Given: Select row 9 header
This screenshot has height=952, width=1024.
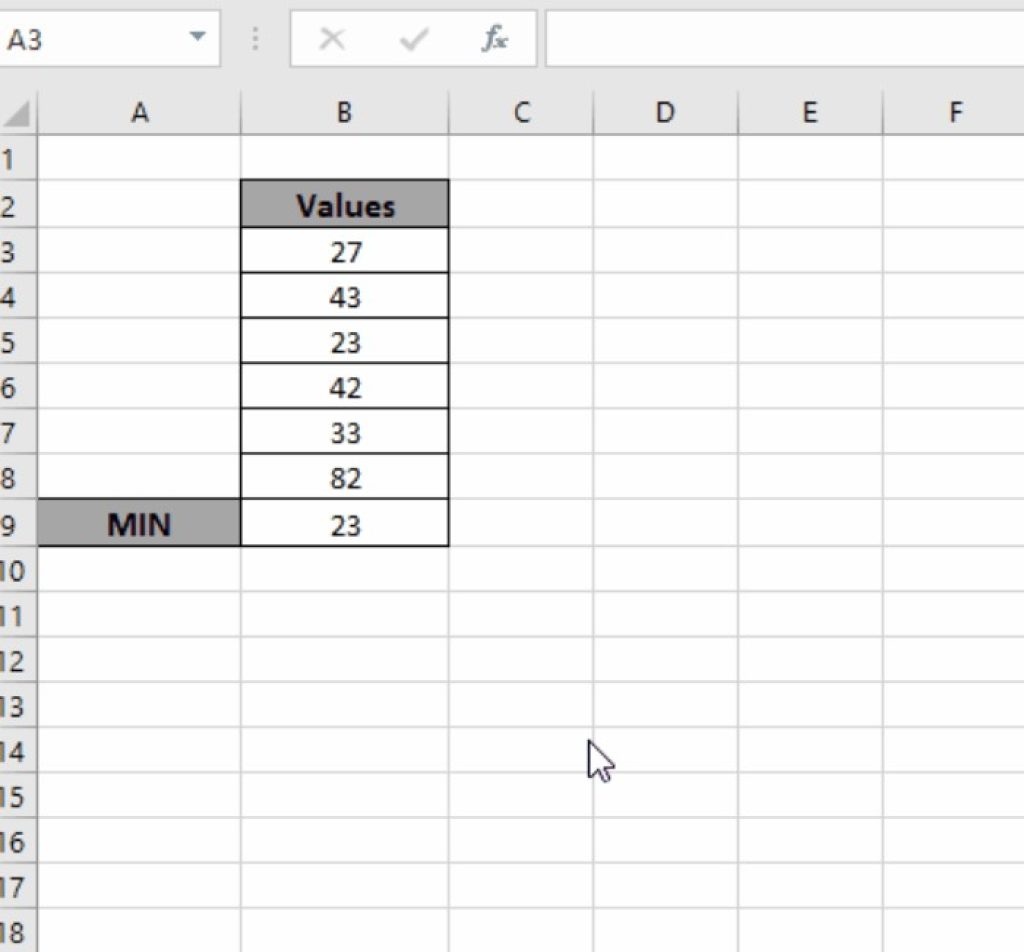Looking at the screenshot, I should (18, 524).
